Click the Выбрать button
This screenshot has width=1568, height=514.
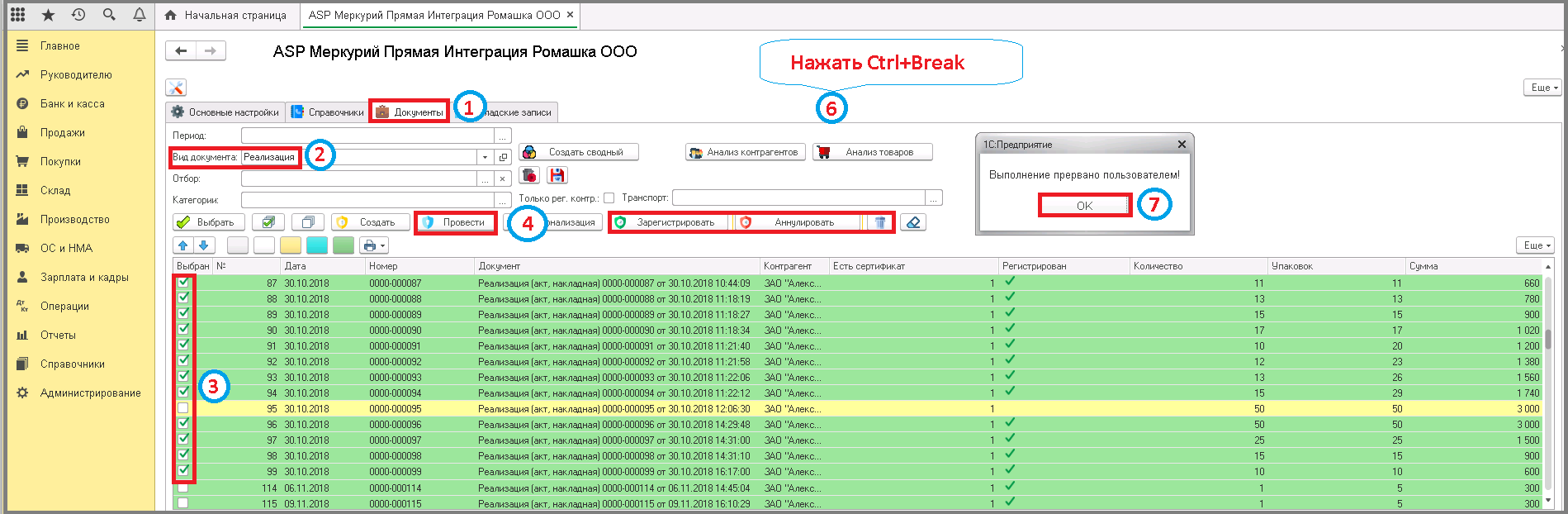point(209,222)
